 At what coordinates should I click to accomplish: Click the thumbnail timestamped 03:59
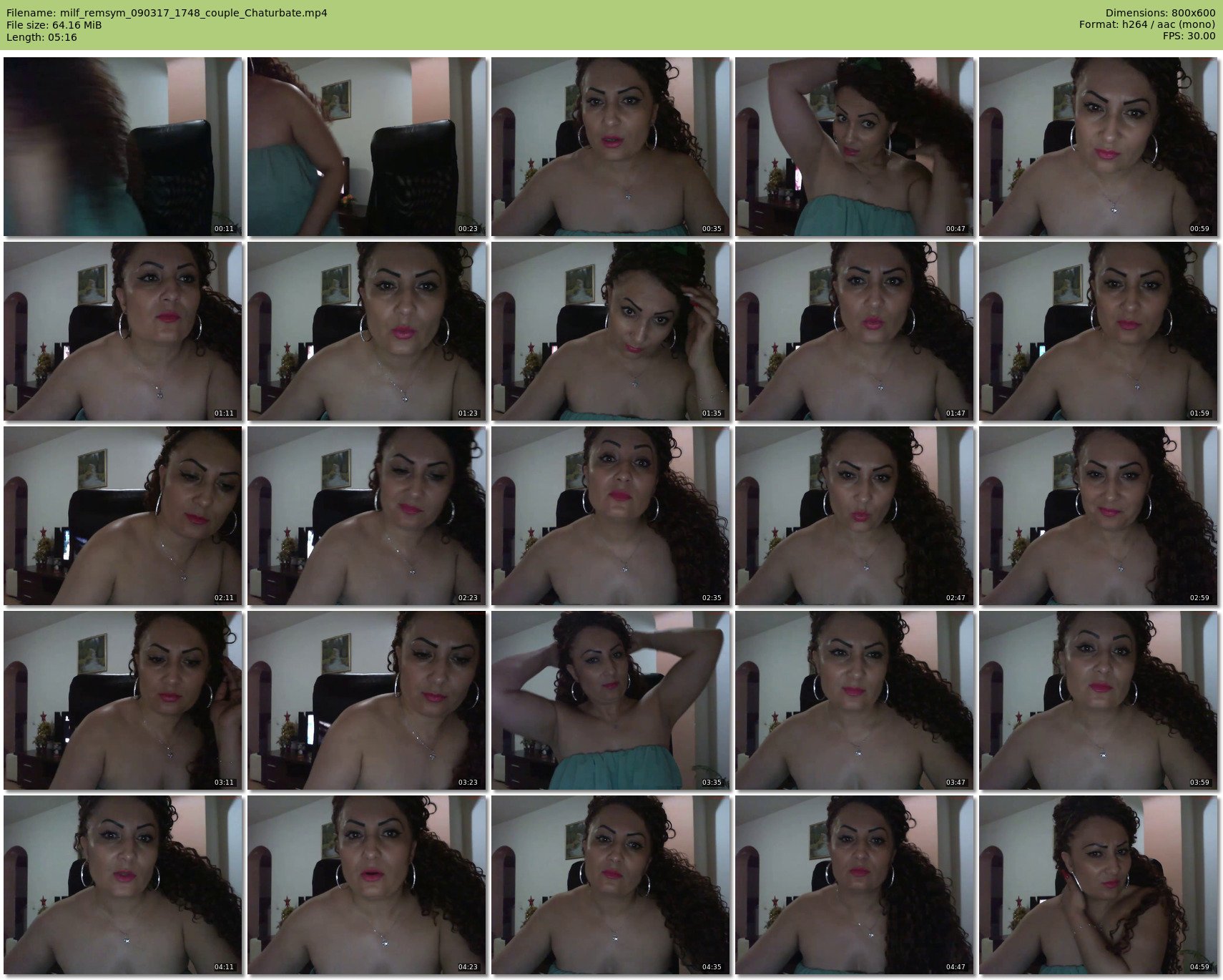(1099, 700)
